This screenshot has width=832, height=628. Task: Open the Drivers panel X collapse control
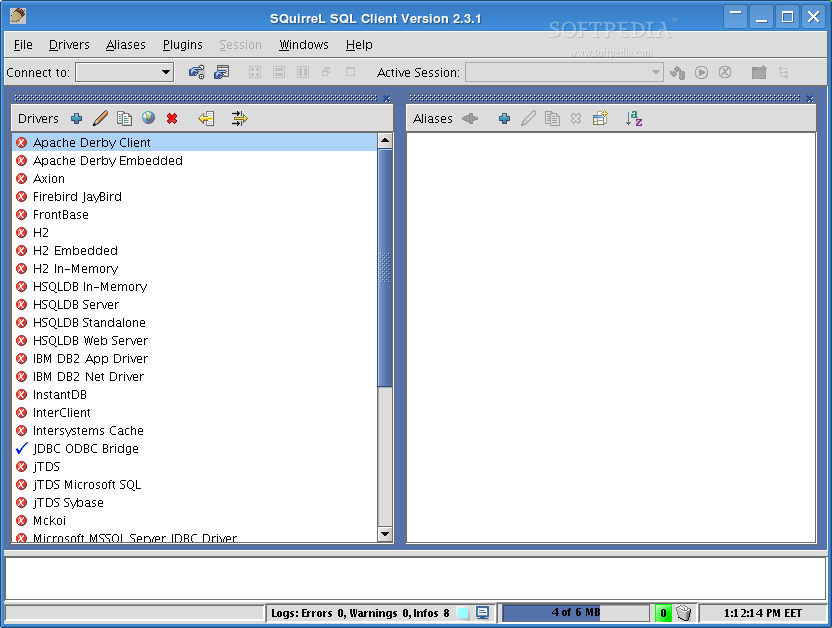pyautogui.click(x=387, y=98)
